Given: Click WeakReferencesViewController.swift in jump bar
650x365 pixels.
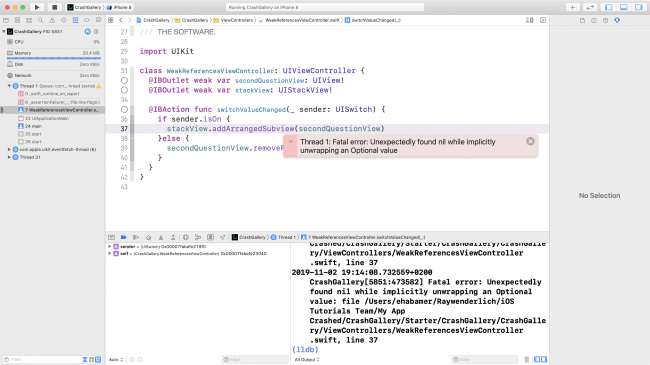Looking at the screenshot, I should pyautogui.click(x=300, y=20).
